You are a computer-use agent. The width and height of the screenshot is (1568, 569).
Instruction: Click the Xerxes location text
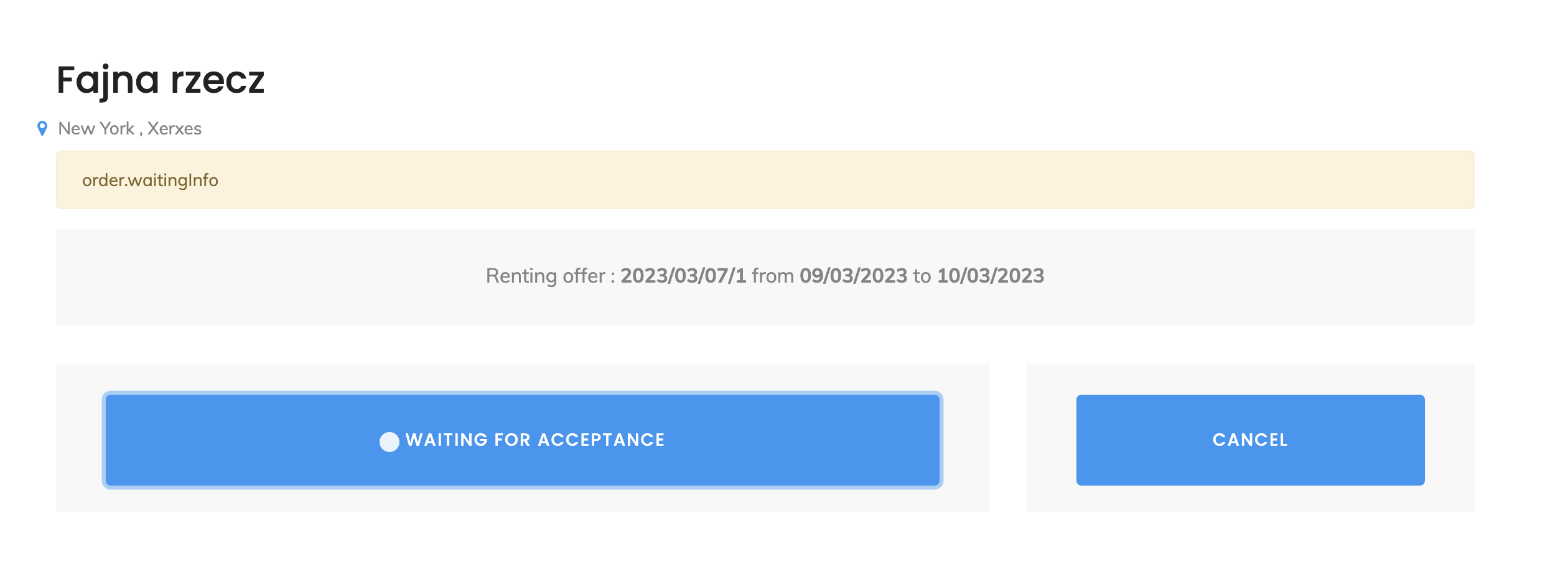[x=174, y=128]
